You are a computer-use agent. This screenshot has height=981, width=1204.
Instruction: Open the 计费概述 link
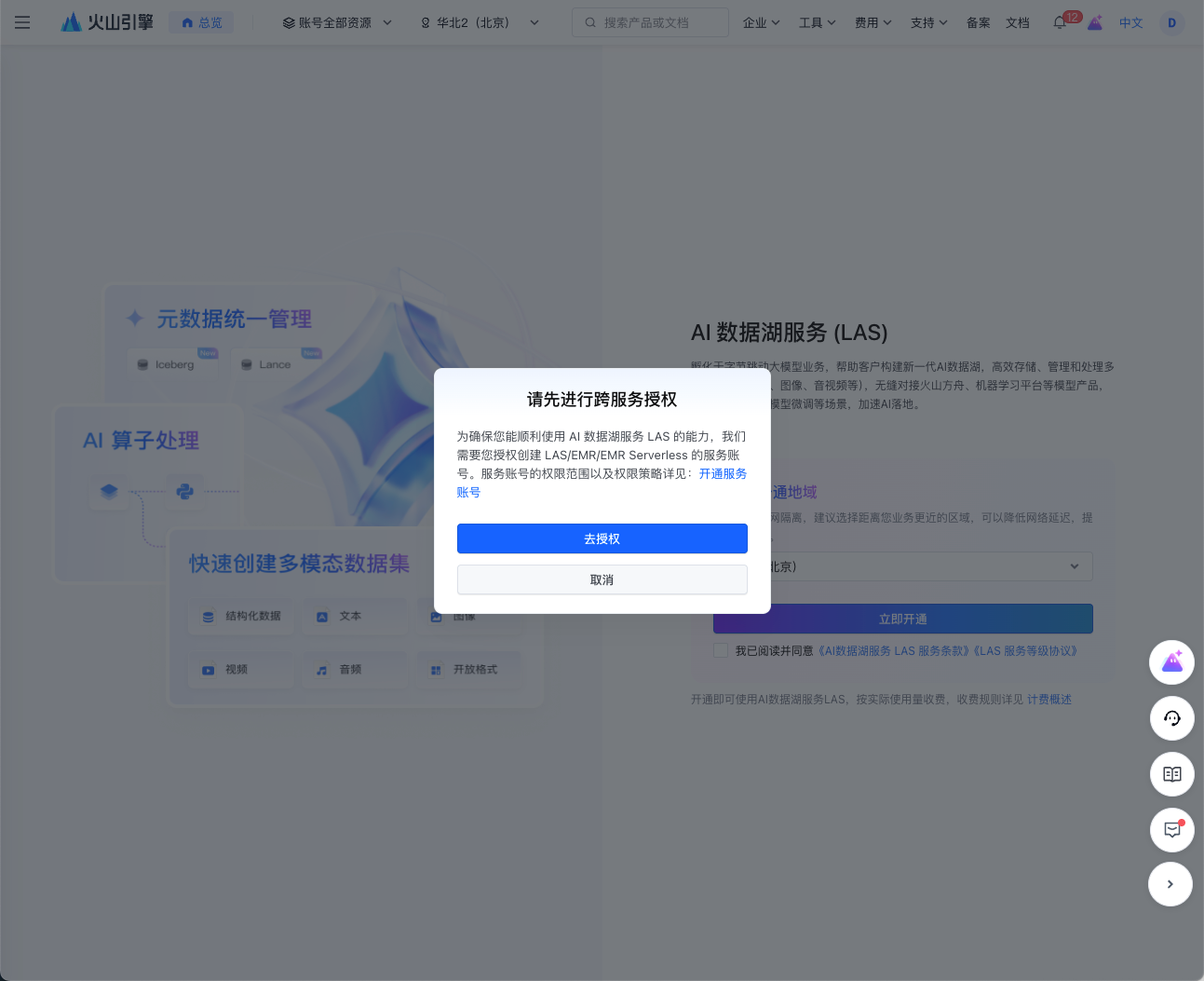(1049, 700)
